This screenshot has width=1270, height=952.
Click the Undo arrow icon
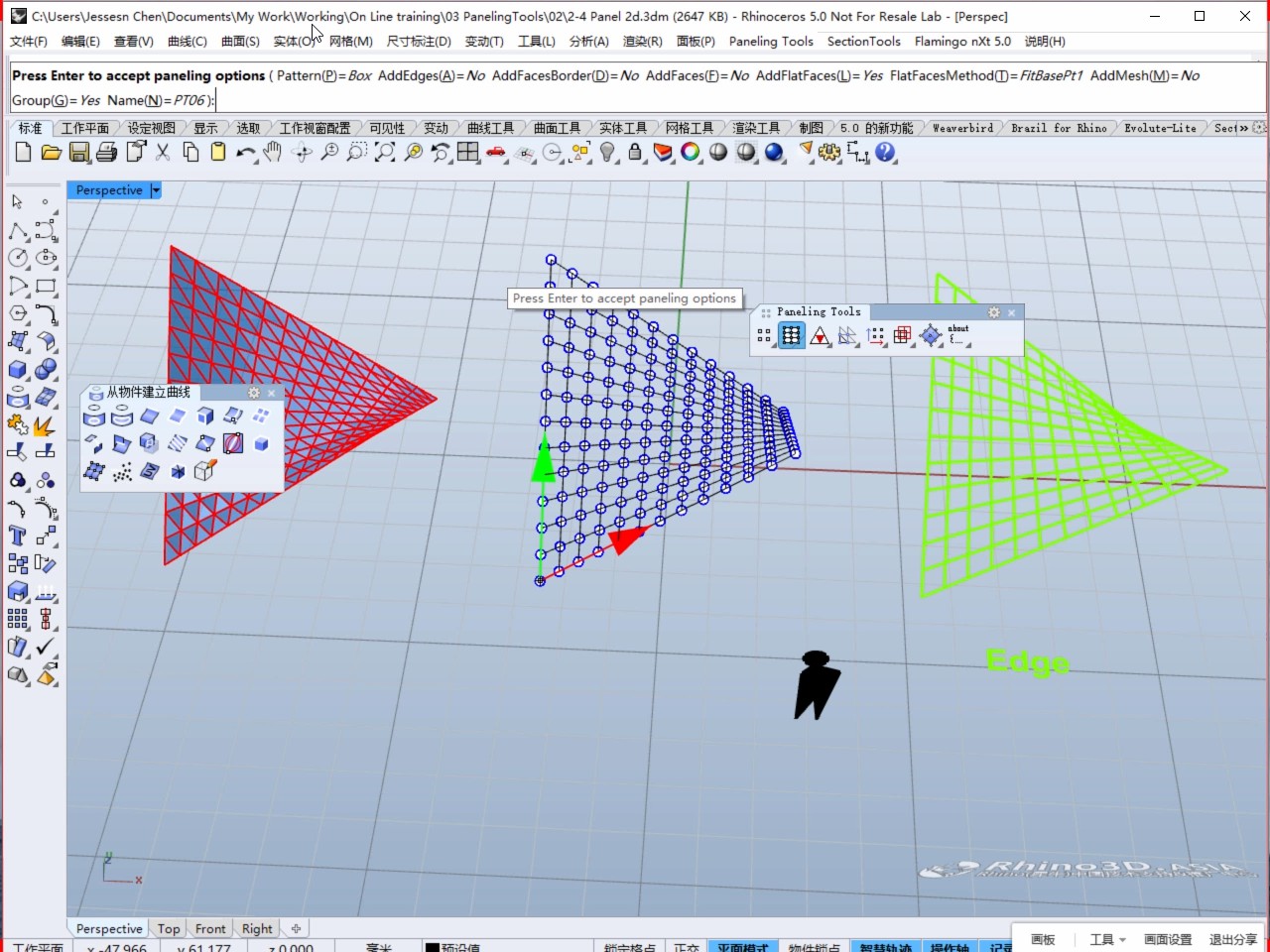point(246,152)
